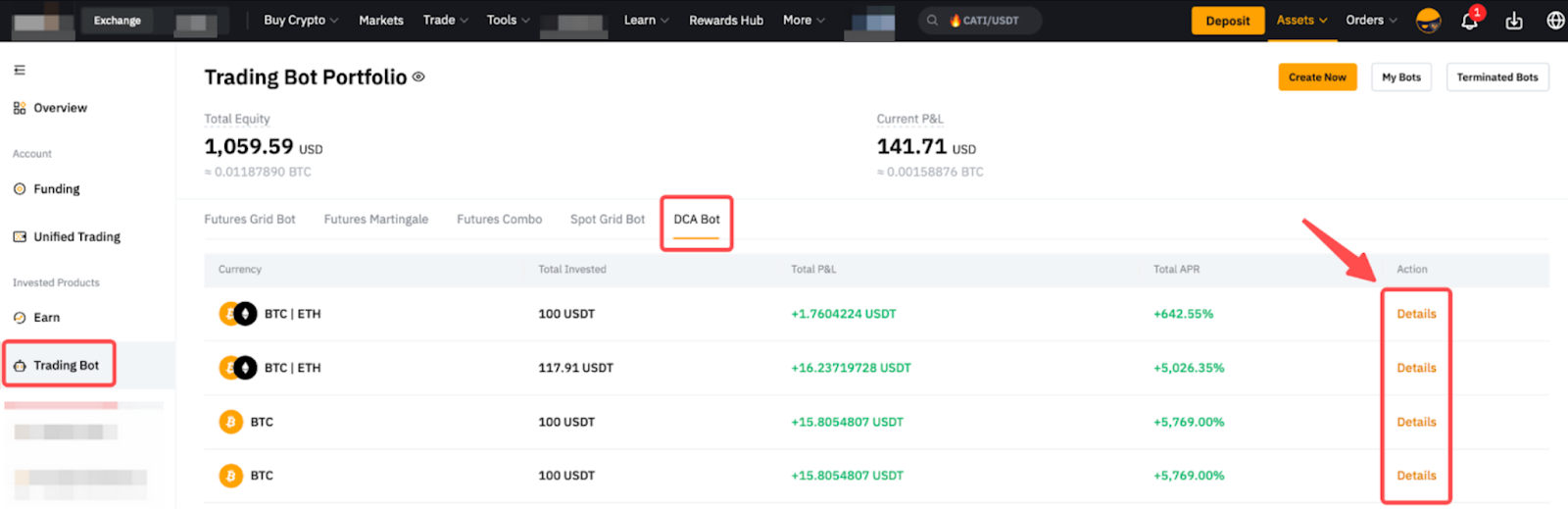Expand the Buy Crypto dropdown
Viewport: 1568px width, 509px height.
[x=300, y=21]
